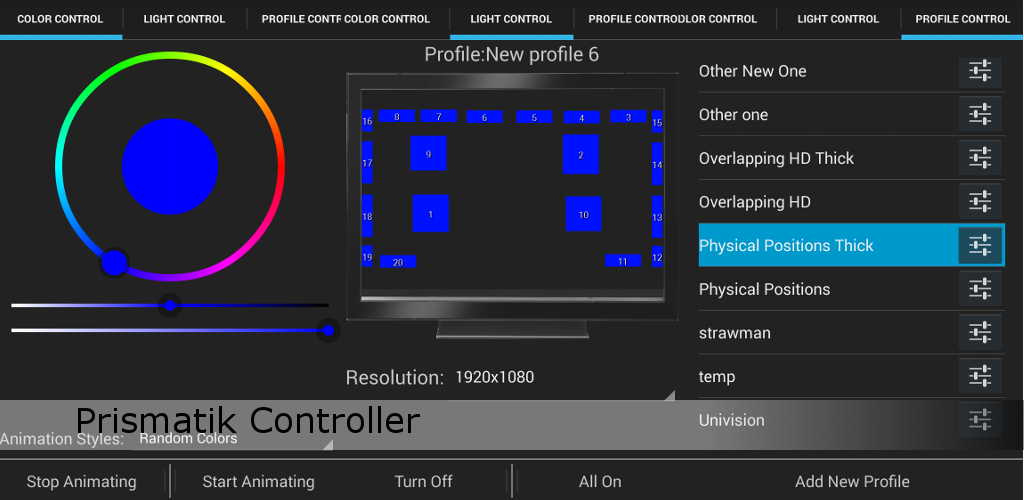Image resolution: width=1024 pixels, height=500 pixels.
Task: Click LED zone 2 on monitor preview
Action: coord(581,154)
